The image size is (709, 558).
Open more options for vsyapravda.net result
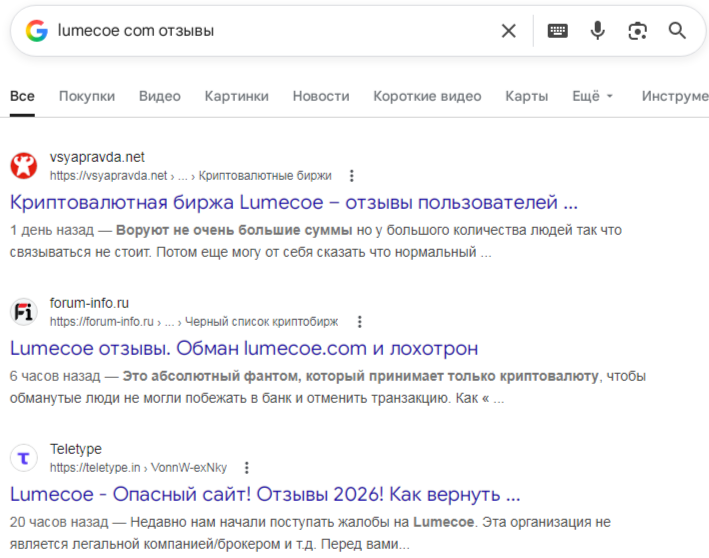(x=351, y=175)
